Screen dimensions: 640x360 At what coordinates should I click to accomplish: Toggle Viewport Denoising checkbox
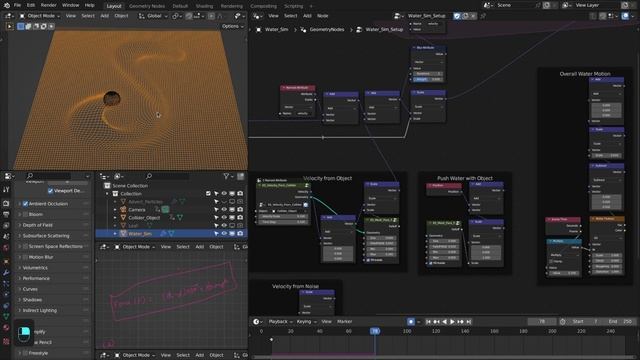point(51,191)
